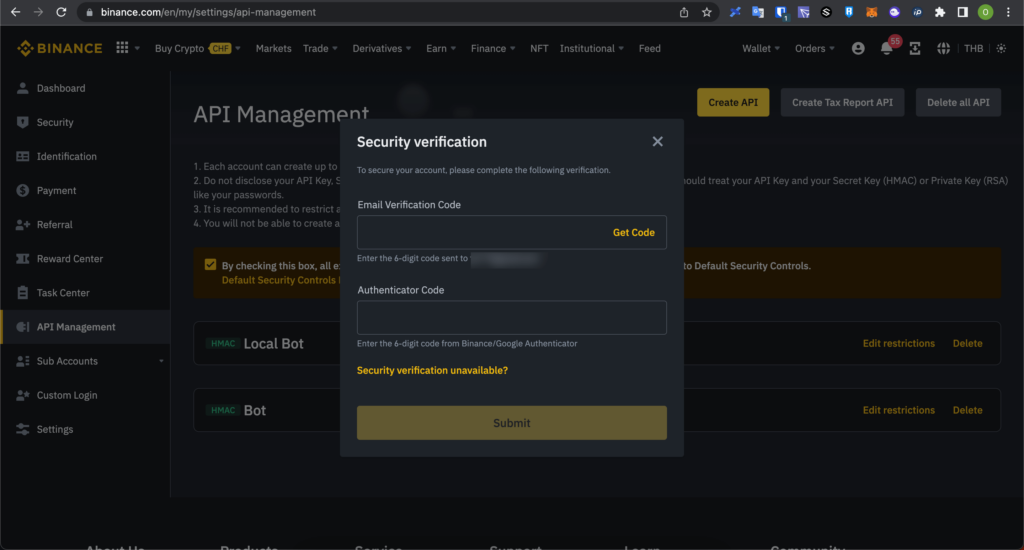Reload the page with browser refresh icon
The width and height of the screenshot is (1024, 550).
pyautogui.click(x=61, y=12)
